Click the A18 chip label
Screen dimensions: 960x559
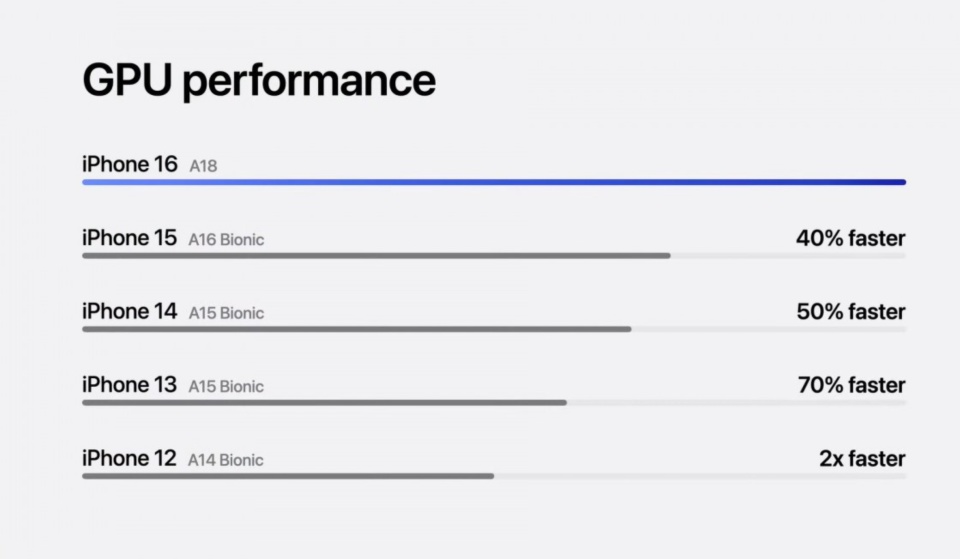203,166
